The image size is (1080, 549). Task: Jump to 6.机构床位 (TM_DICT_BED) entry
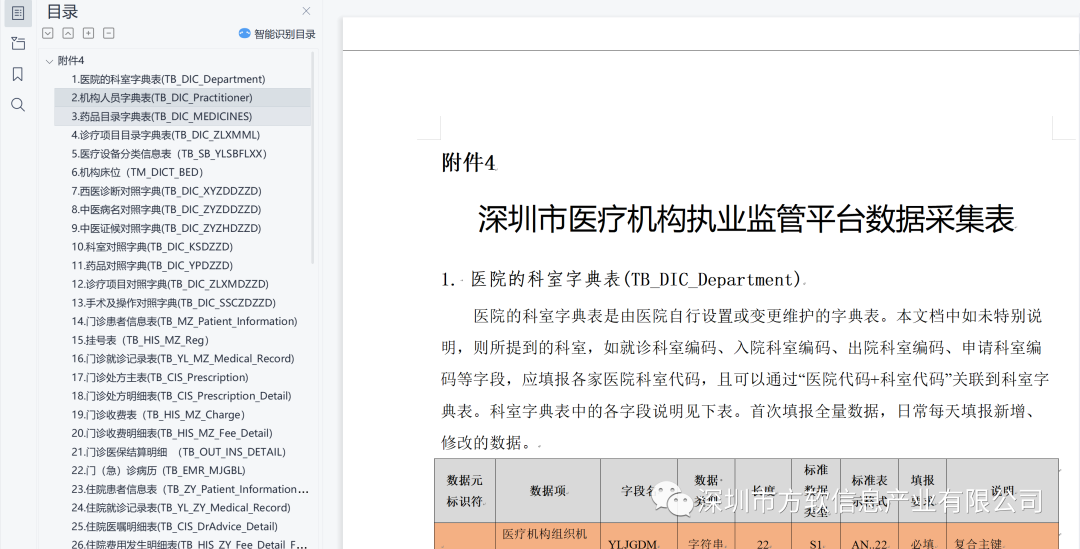[137, 172]
